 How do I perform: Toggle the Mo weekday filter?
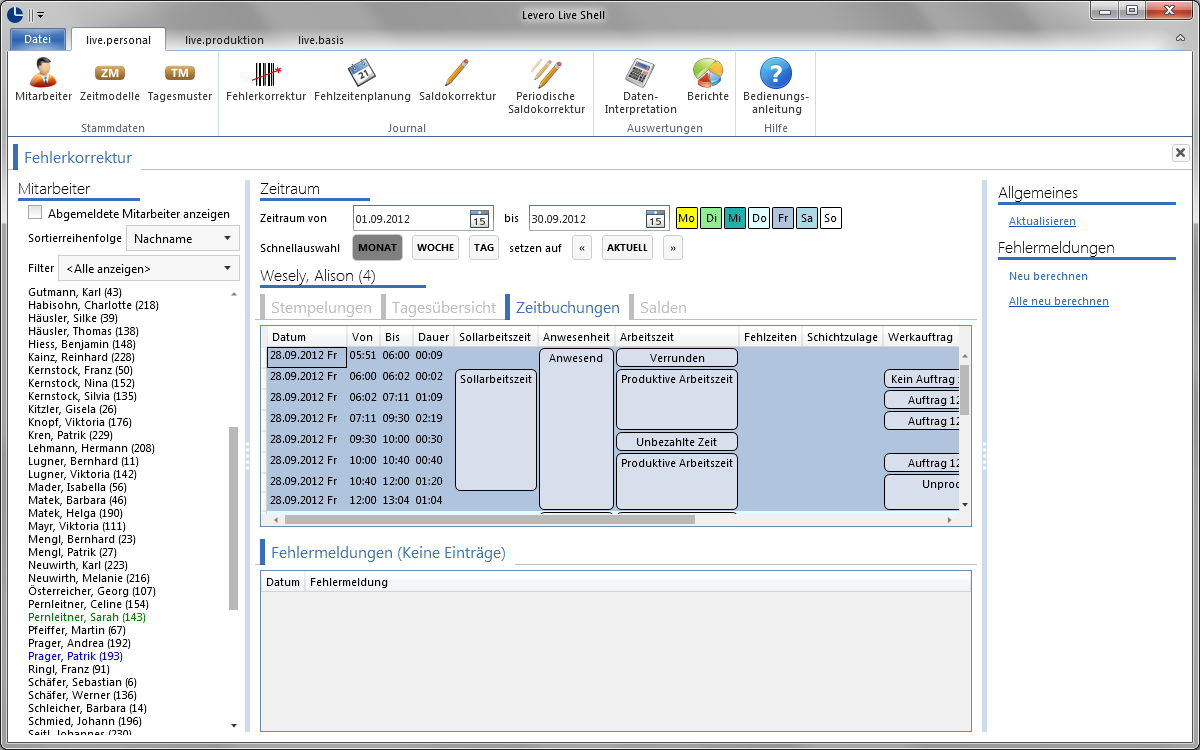pos(686,218)
